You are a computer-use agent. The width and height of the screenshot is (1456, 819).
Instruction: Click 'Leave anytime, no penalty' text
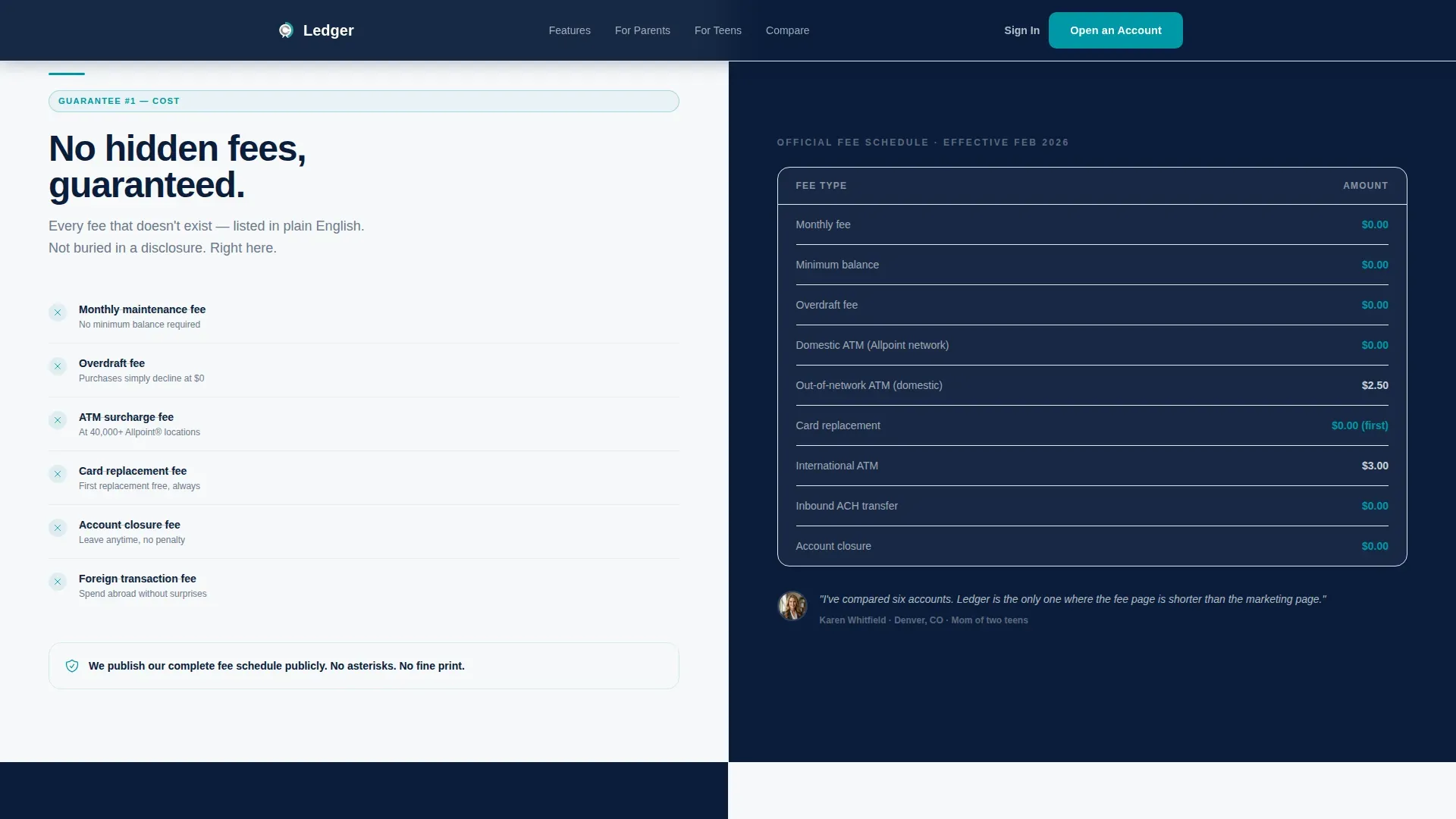(132, 540)
